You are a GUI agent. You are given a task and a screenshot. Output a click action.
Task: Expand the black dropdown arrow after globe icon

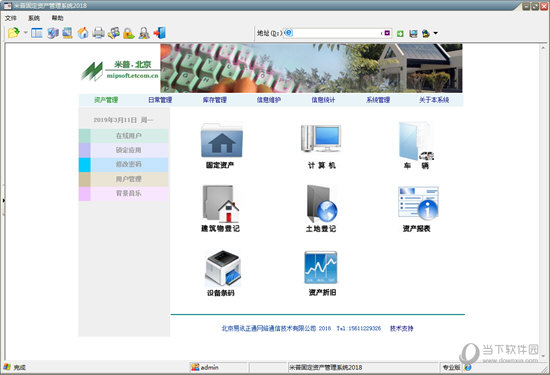pos(436,33)
